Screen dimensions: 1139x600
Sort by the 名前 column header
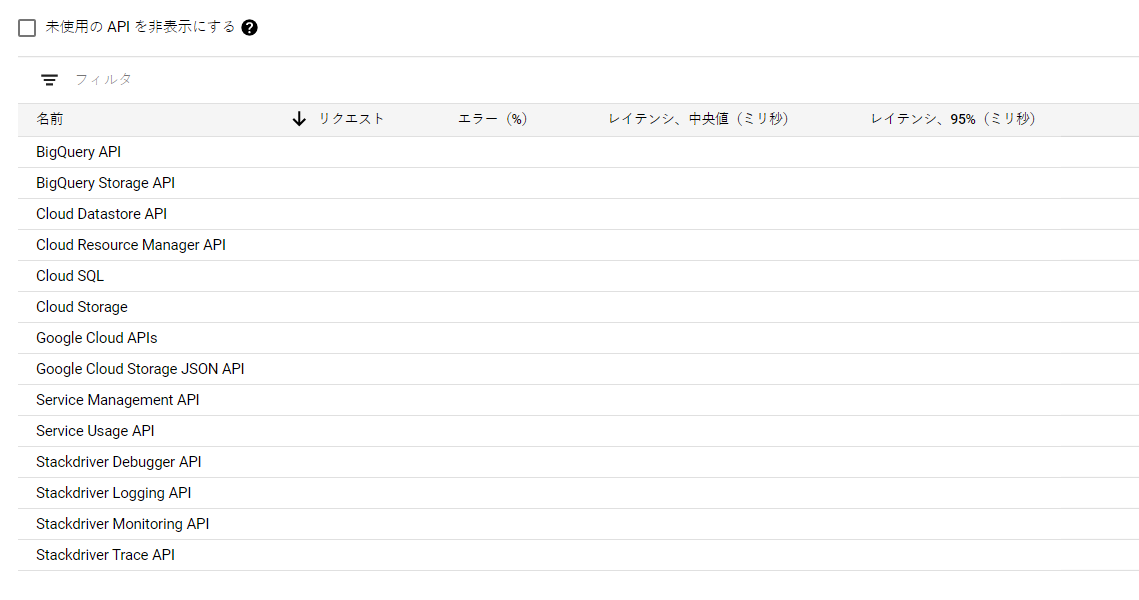click(x=50, y=119)
